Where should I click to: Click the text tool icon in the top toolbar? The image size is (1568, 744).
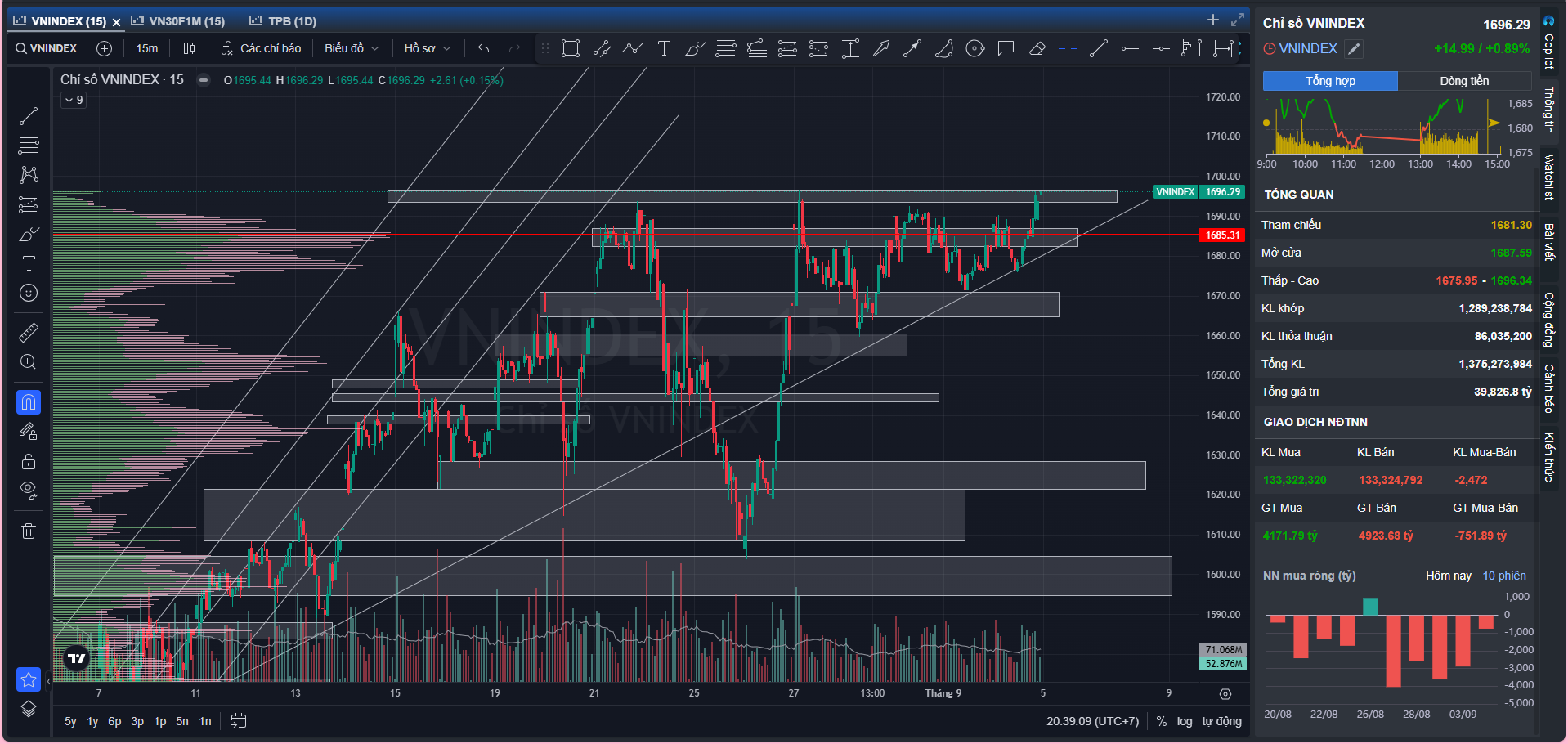[664, 49]
